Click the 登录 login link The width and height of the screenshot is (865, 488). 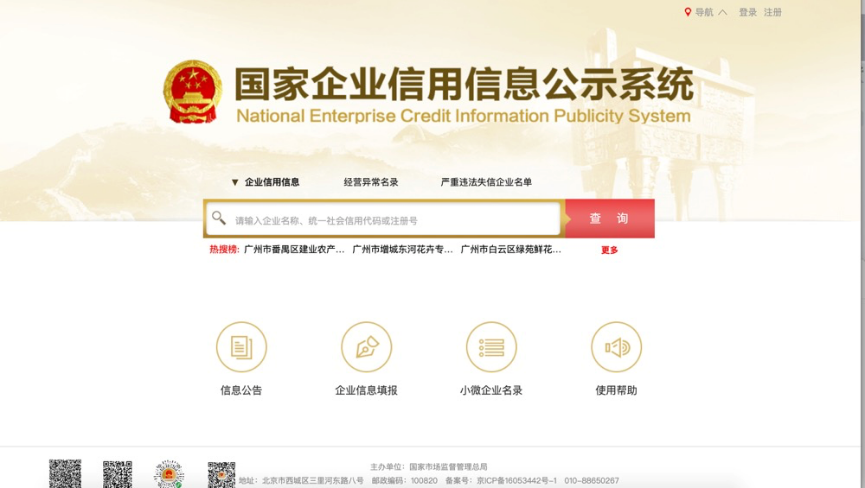point(747,12)
